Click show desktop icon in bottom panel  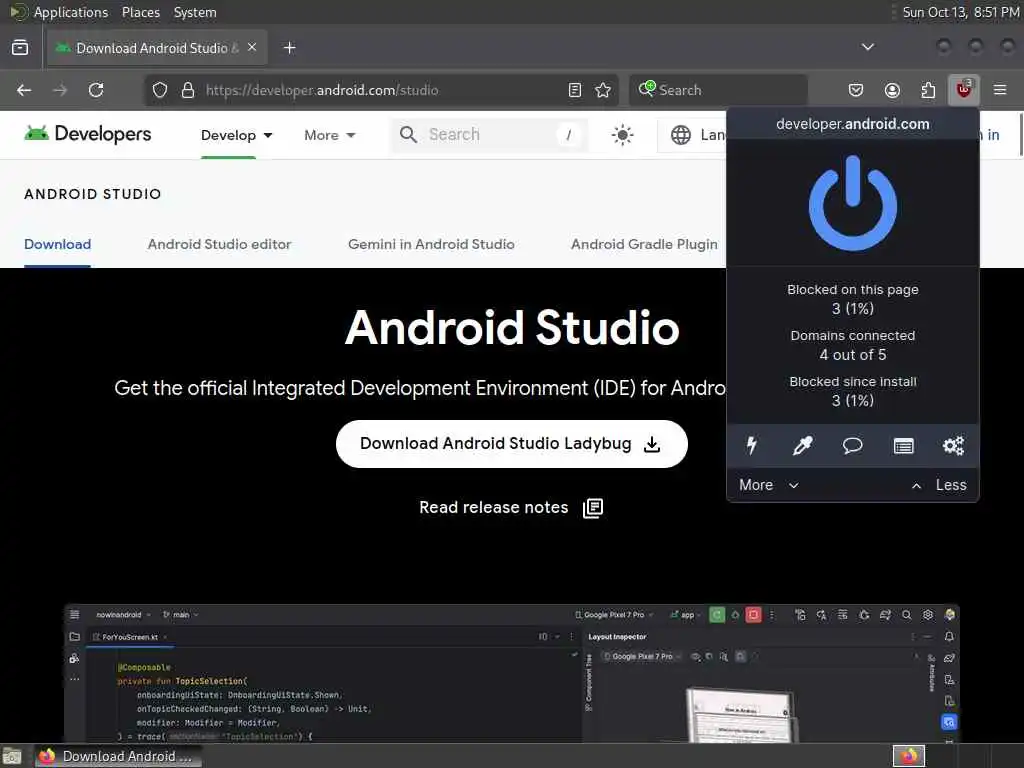pos(12,756)
